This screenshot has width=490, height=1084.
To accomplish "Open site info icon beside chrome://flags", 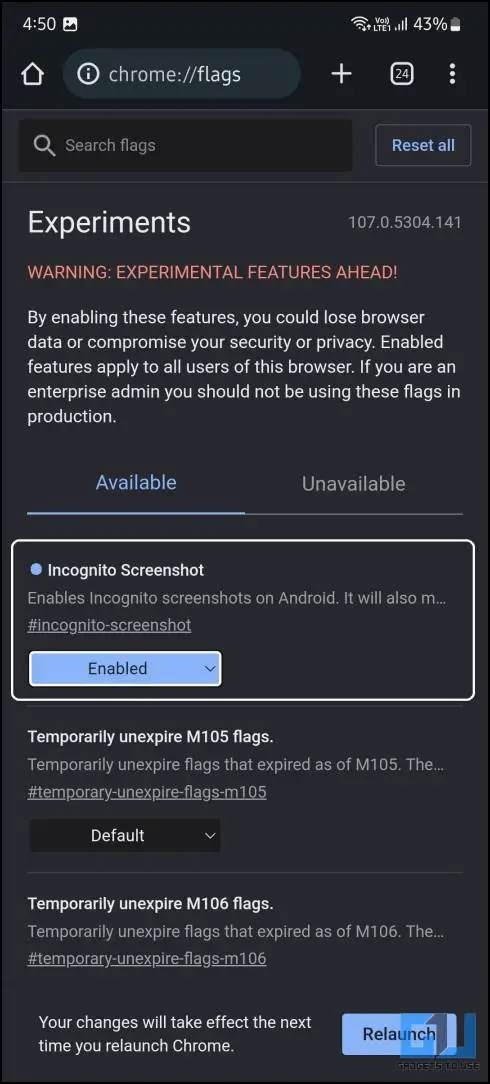I will pyautogui.click(x=88, y=74).
